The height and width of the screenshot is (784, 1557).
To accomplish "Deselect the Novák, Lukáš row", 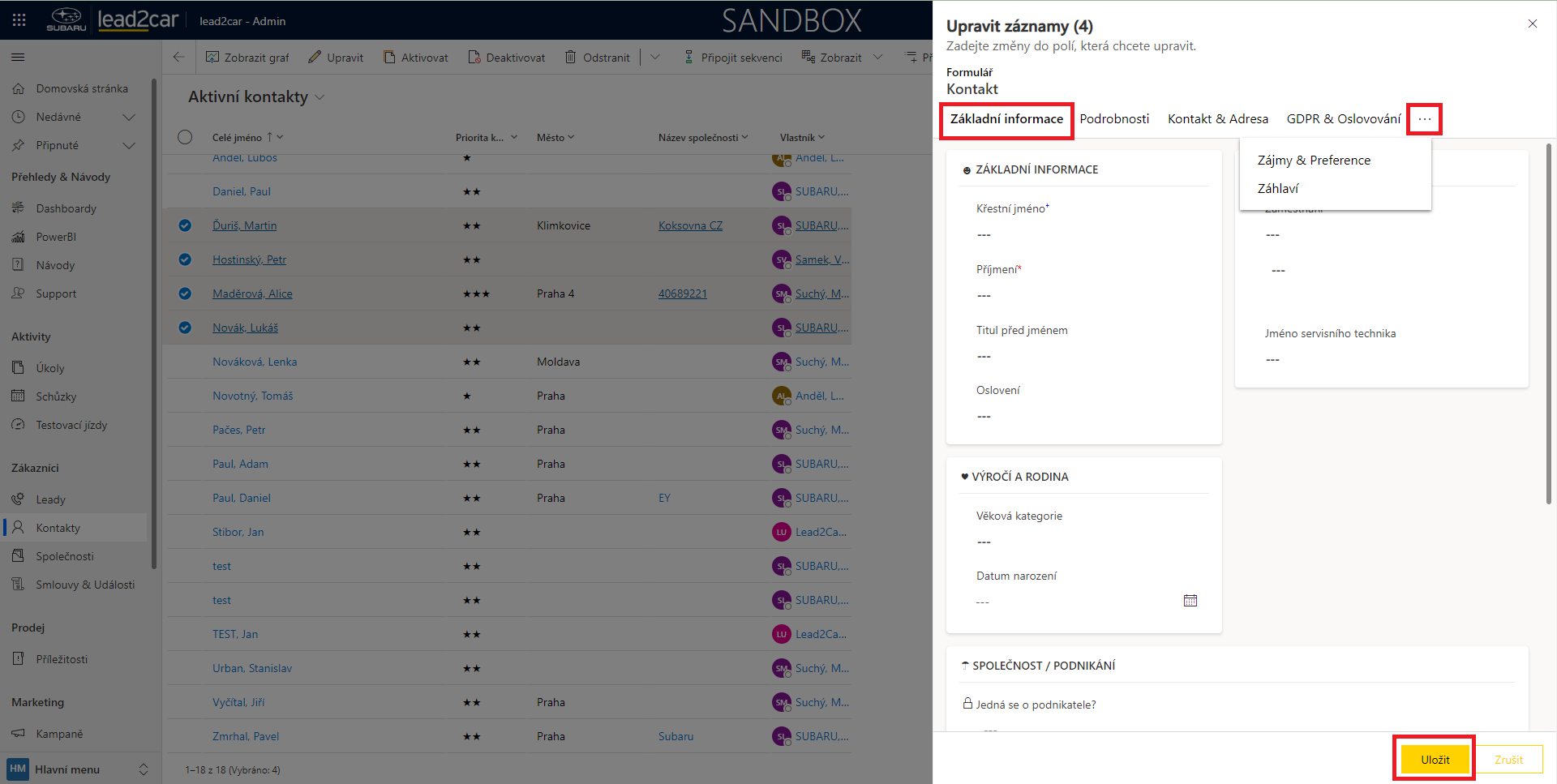I will click(185, 328).
